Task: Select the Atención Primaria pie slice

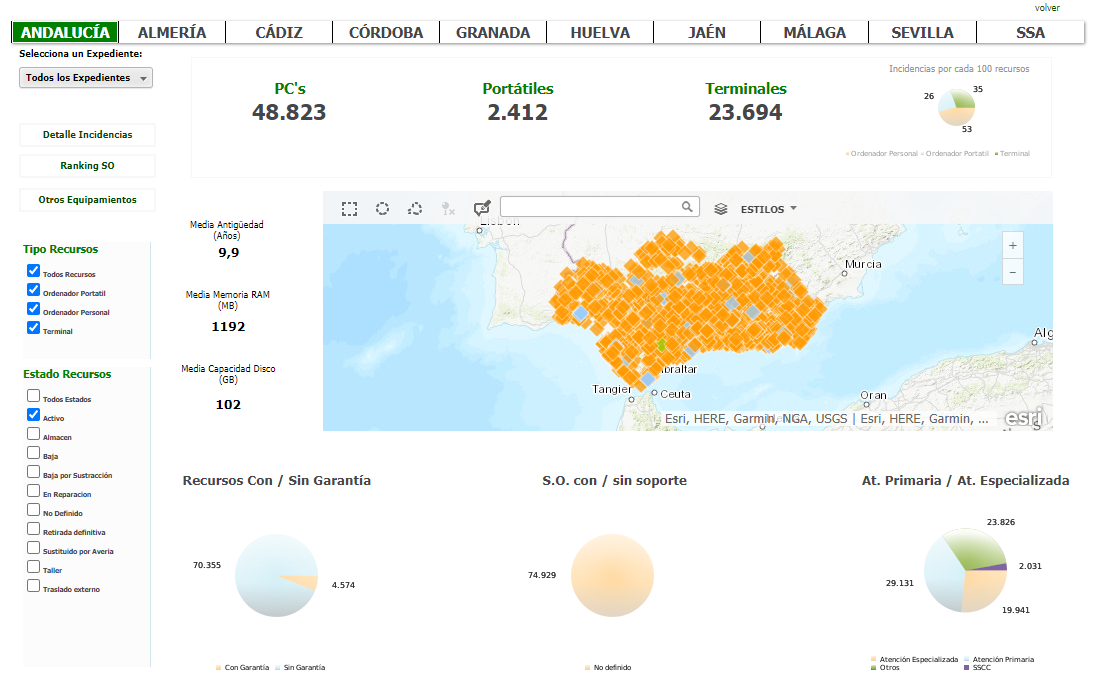Action: click(942, 575)
